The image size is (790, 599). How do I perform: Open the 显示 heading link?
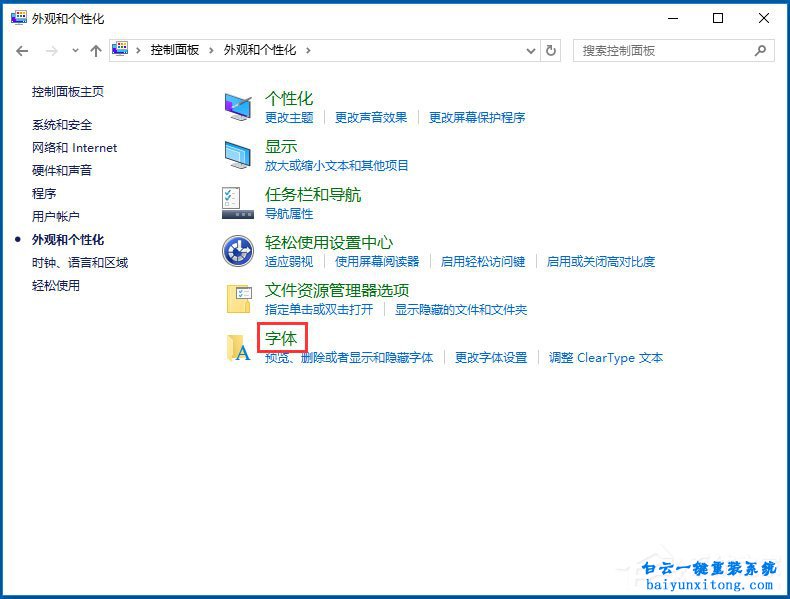(281, 147)
